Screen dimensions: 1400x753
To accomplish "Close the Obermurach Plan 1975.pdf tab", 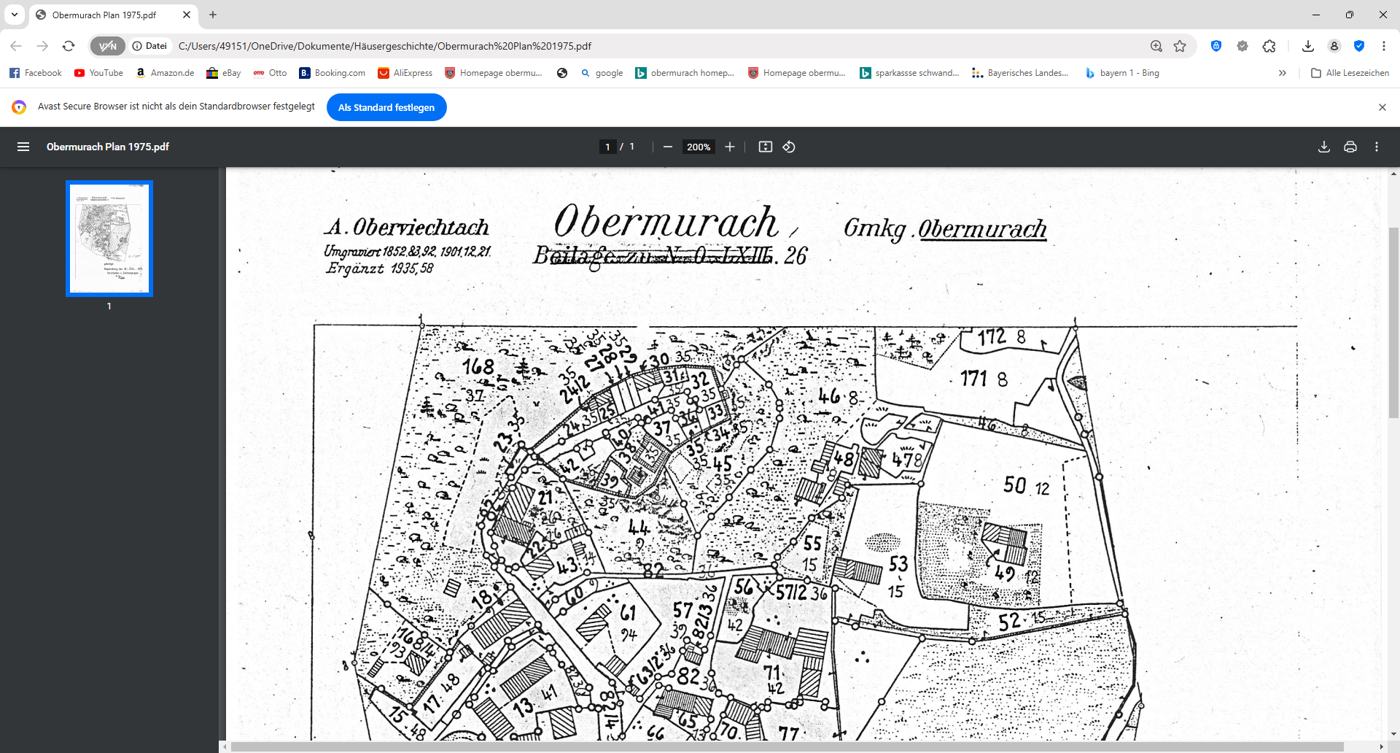I will (x=187, y=15).
